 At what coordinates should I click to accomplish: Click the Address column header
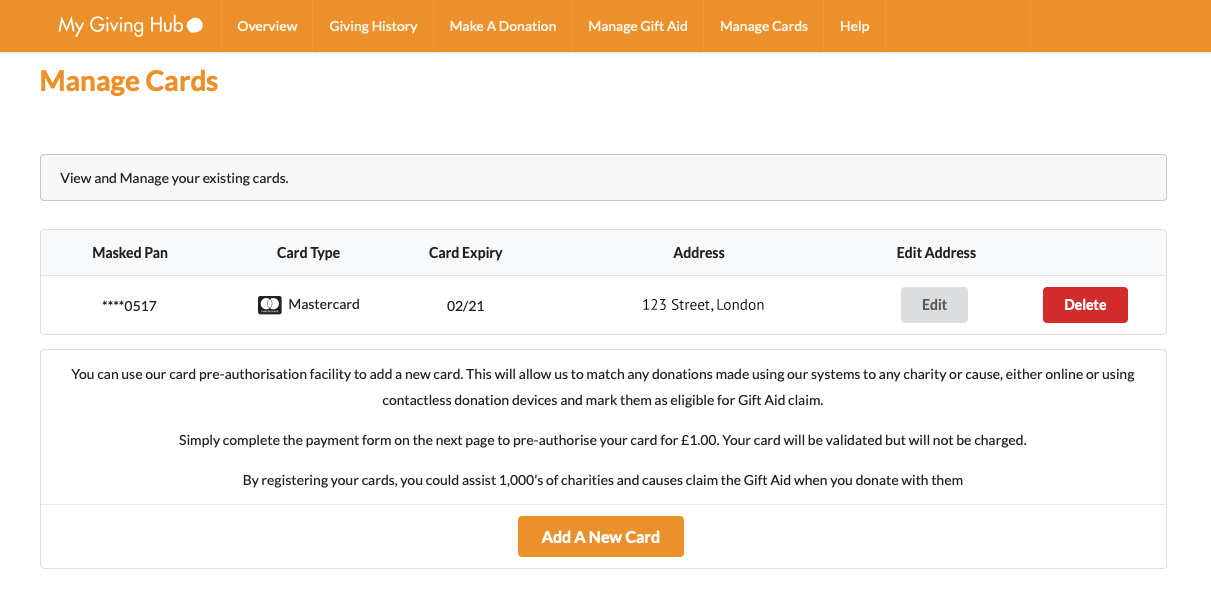(699, 253)
